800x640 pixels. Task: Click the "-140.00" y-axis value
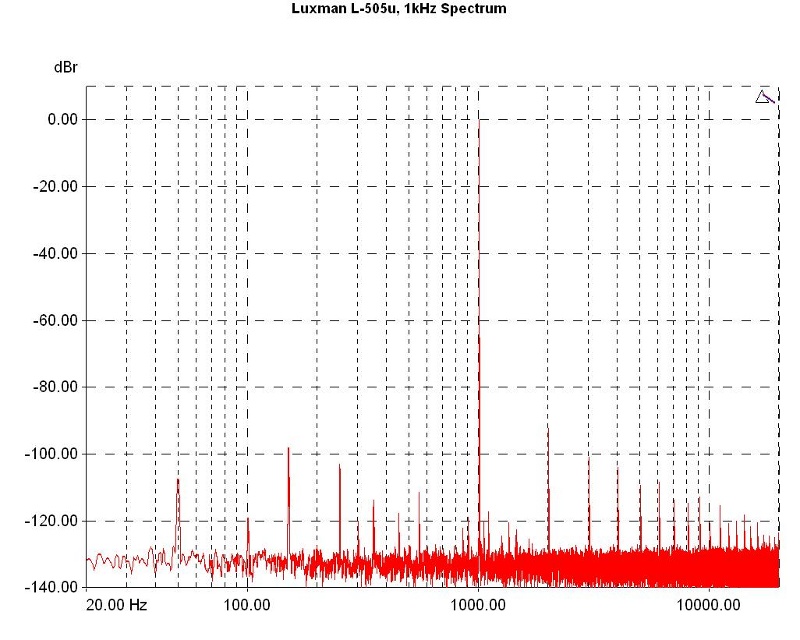[x=52, y=587]
